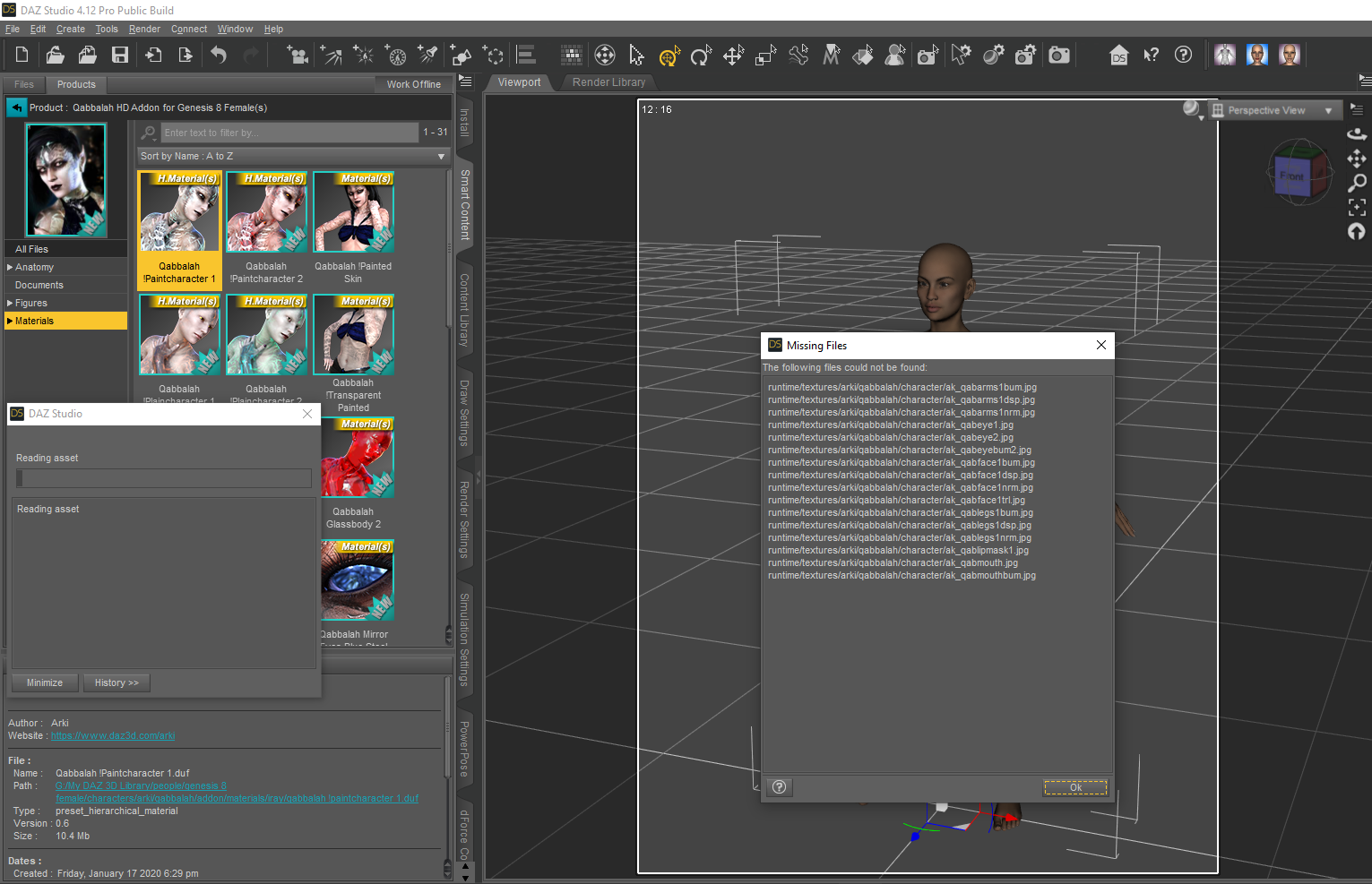Open the Sort by Name dropdown
Viewport: 1372px width, 884px height.
point(293,156)
